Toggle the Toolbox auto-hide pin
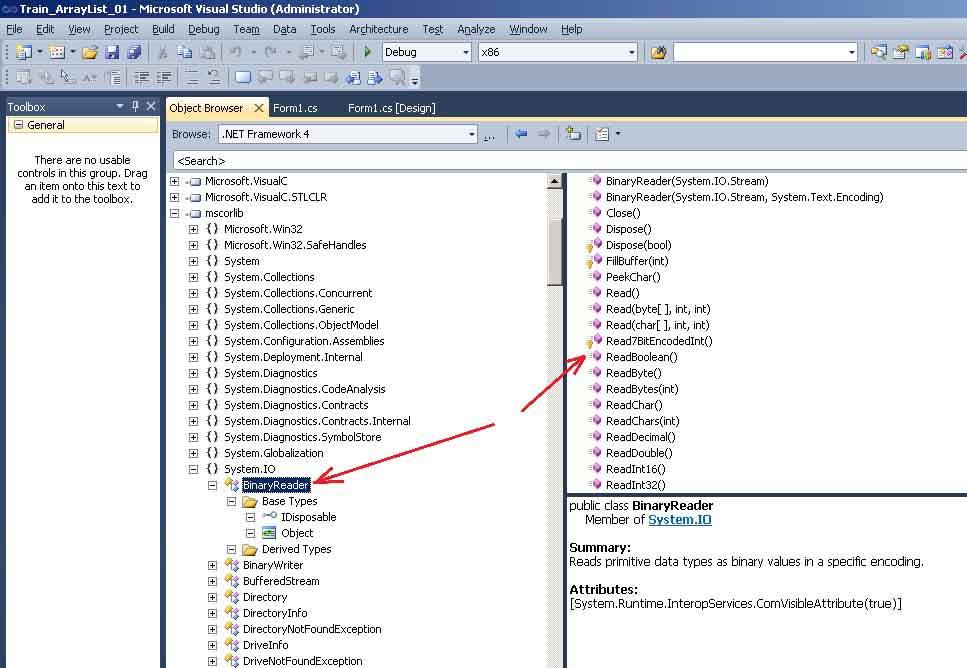 tap(135, 106)
